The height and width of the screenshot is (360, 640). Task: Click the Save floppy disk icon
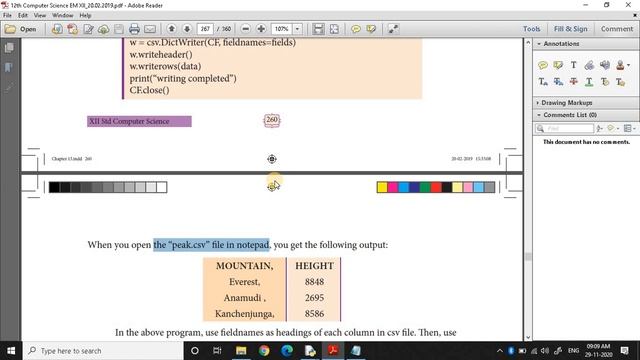pyautogui.click(x=119, y=29)
